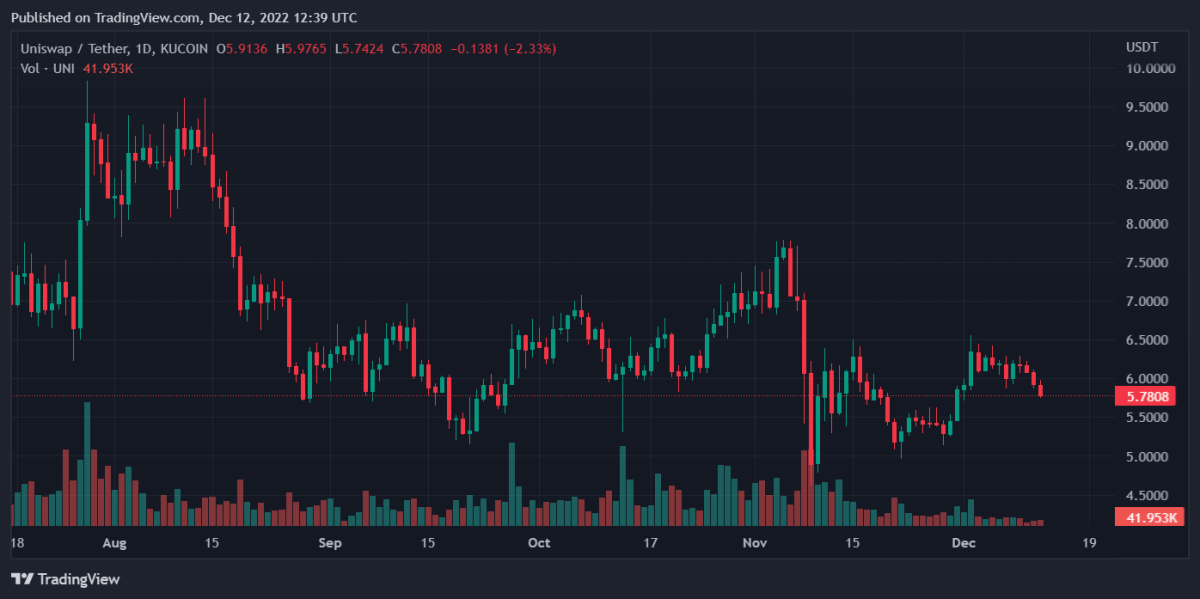Click the 7.0000 price scale label
The image size is (1200, 599).
(x=1149, y=301)
